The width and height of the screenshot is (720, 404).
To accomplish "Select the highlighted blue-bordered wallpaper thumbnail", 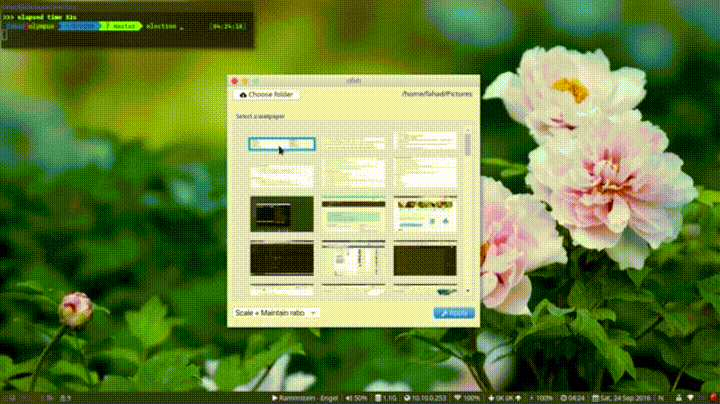I will [282, 144].
